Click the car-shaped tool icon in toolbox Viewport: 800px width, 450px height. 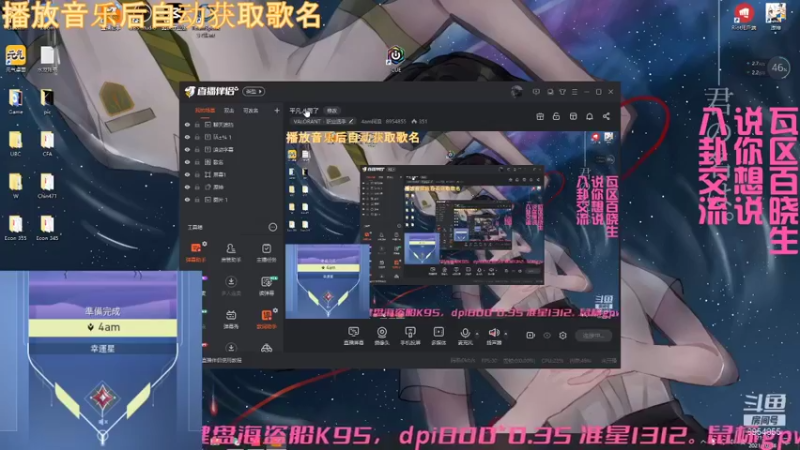266,348
